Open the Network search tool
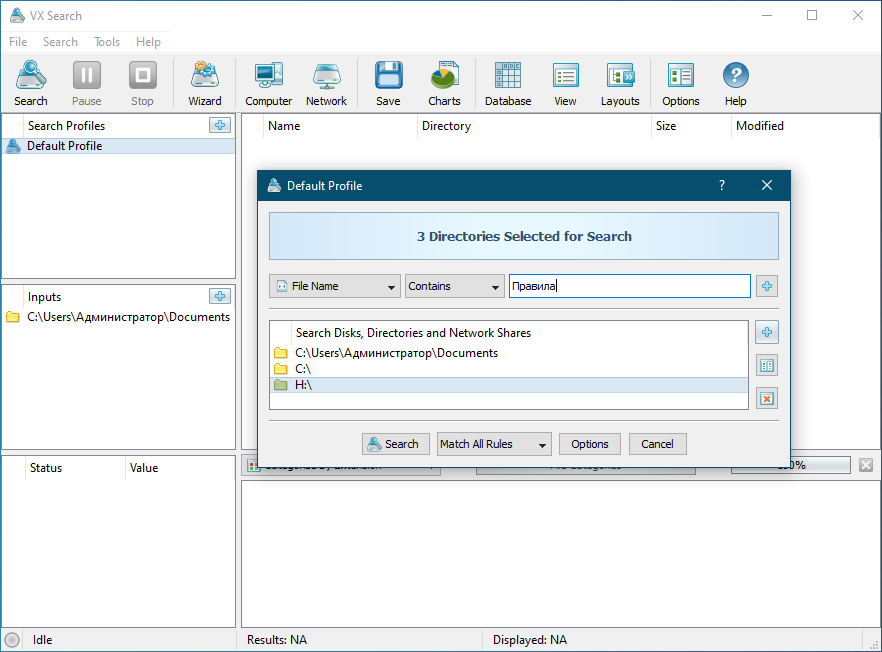The image size is (882, 652). pos(326,83)
